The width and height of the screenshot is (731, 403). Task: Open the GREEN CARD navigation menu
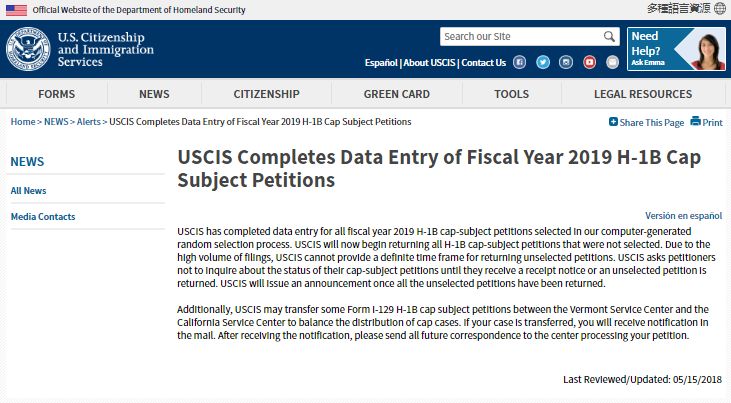point(396,94)
